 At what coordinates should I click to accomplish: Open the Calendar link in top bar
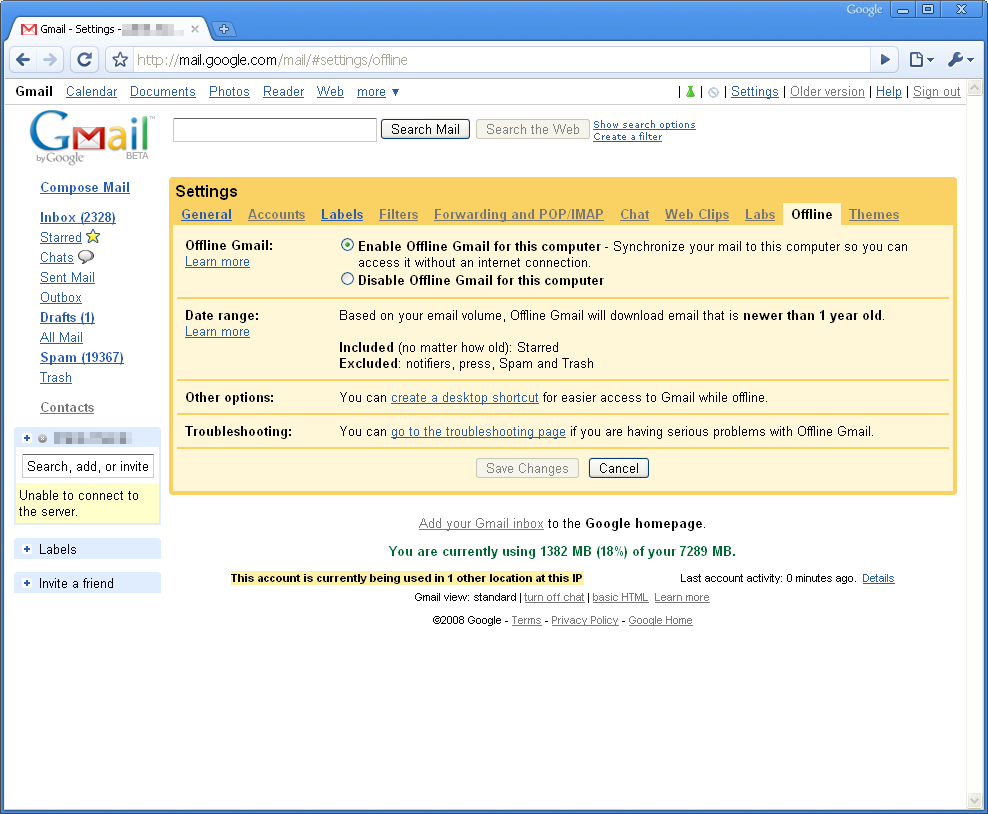click(91, 92)
